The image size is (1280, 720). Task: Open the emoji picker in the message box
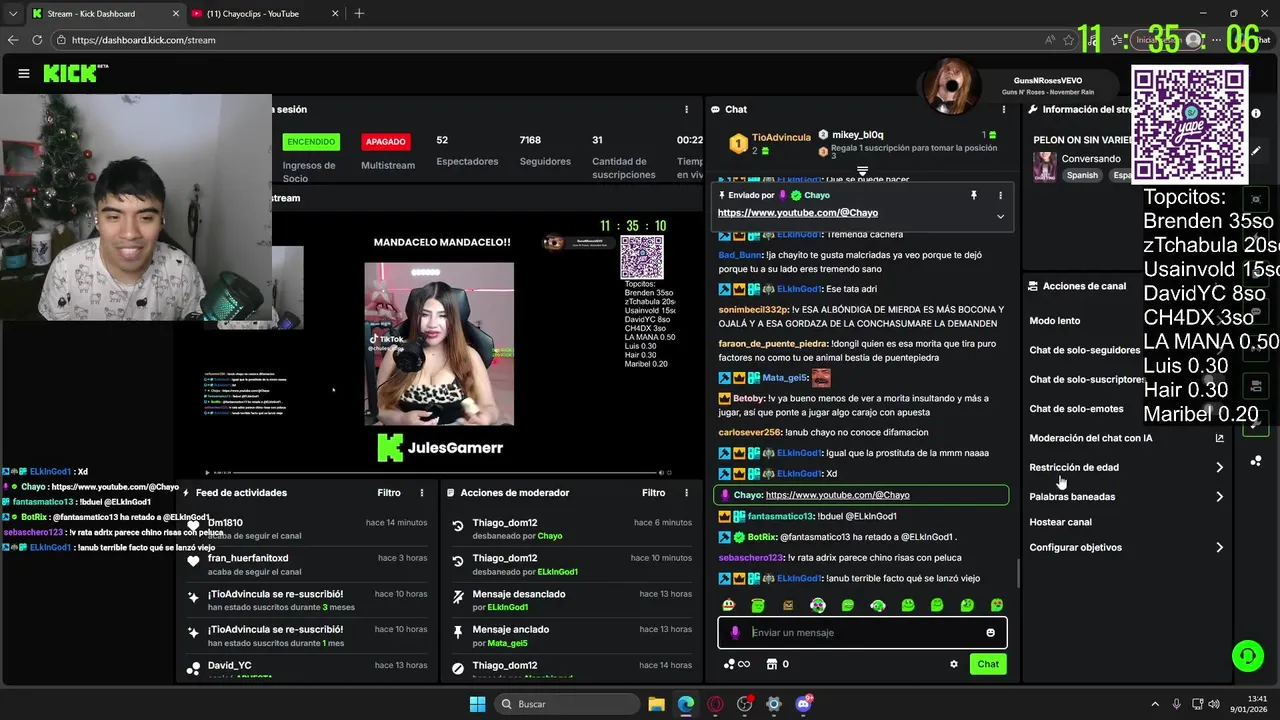pos(991,633)
